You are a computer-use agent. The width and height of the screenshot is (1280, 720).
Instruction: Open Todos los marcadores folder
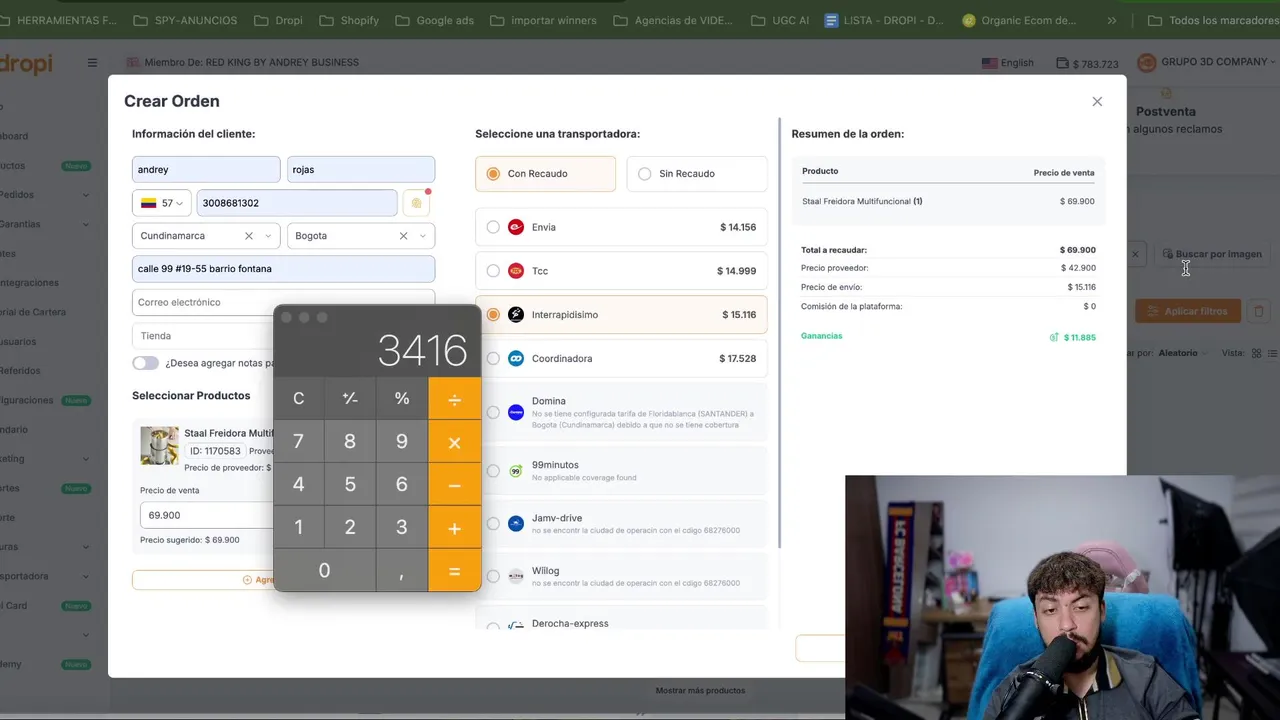click(1212, 20)
